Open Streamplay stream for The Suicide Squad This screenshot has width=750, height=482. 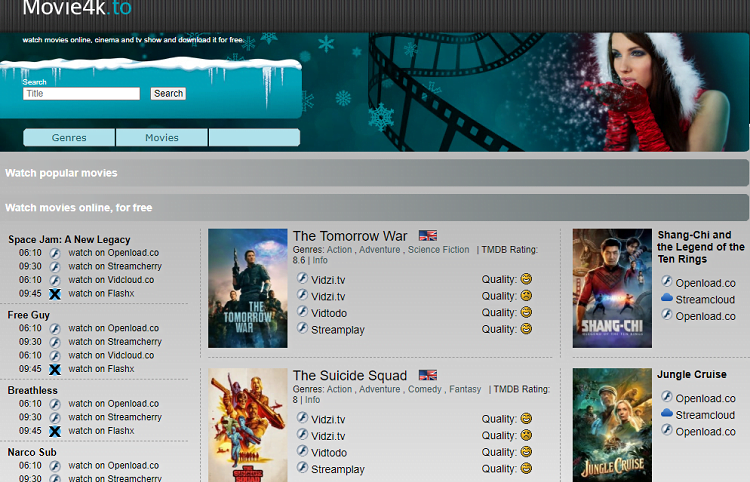tap(338, 470)
